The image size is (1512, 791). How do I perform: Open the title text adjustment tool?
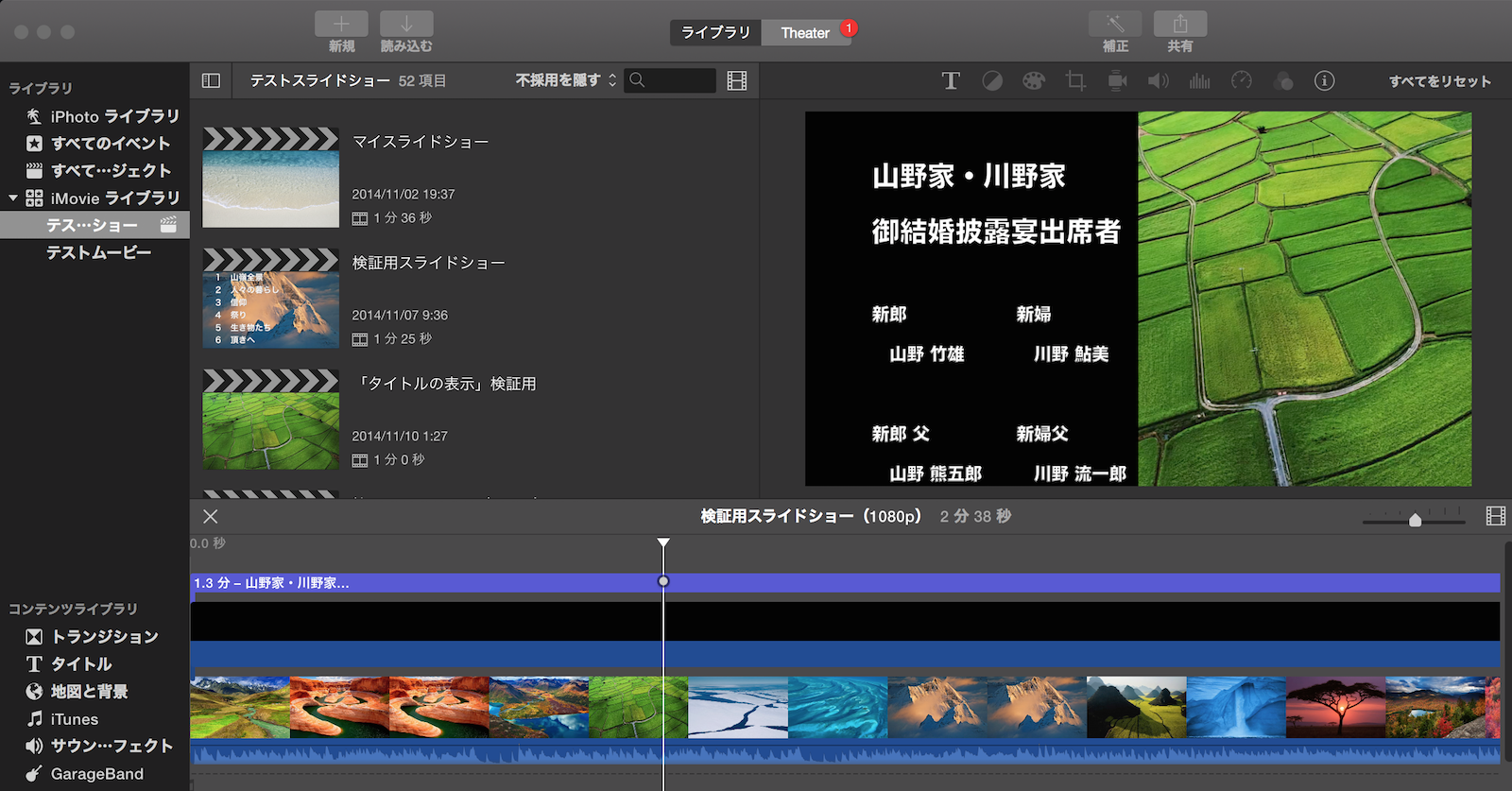pyautogui.click(x=951, y=81)
